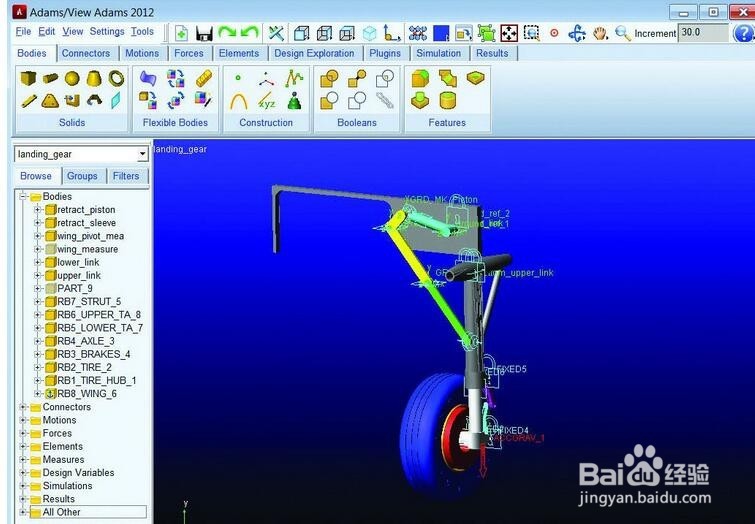The height and width of the screenshot is (524, 755).
Task: Select the hand pan tool
Action: 600,33
